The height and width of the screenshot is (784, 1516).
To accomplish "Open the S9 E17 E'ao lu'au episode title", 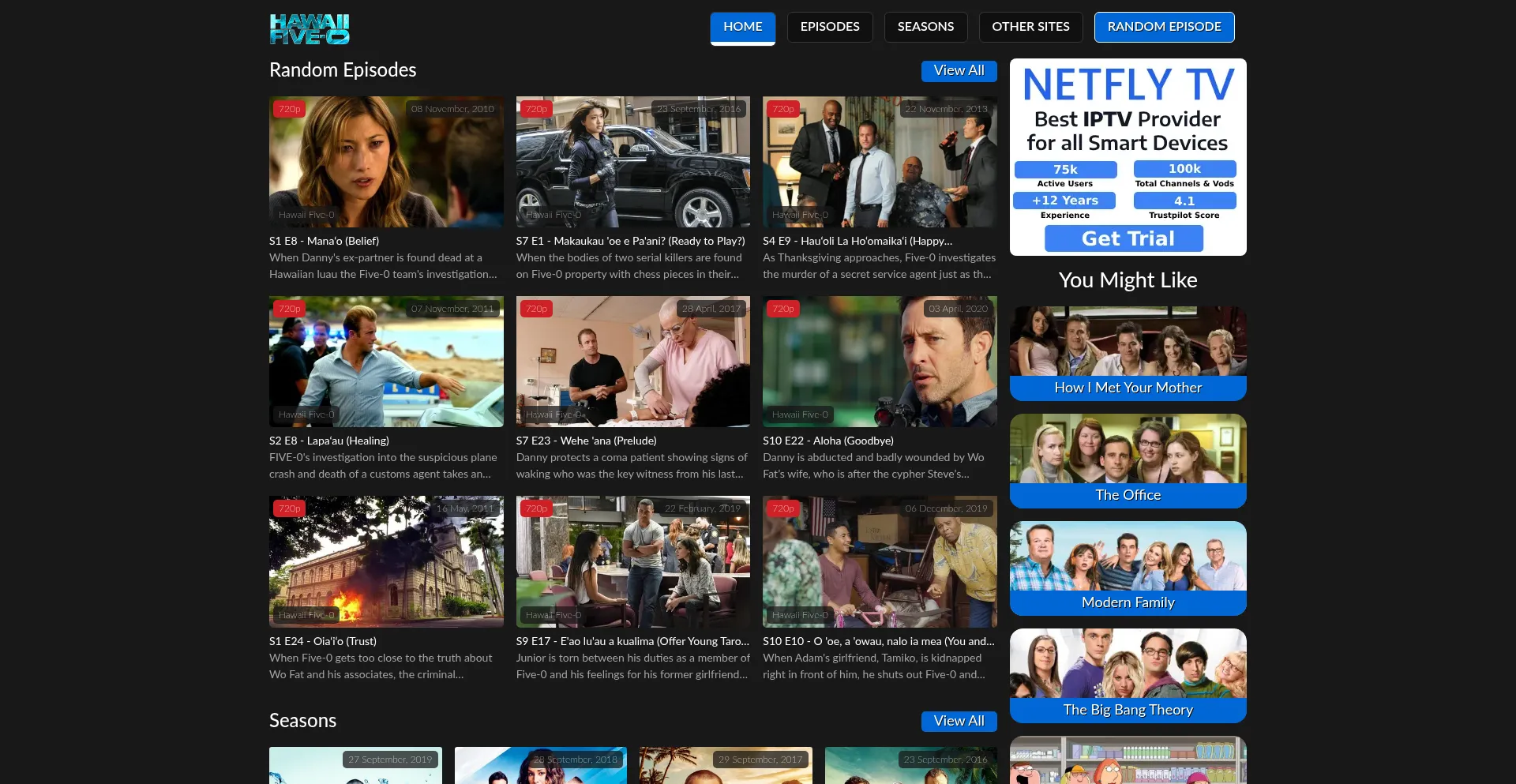I will 632,642.
